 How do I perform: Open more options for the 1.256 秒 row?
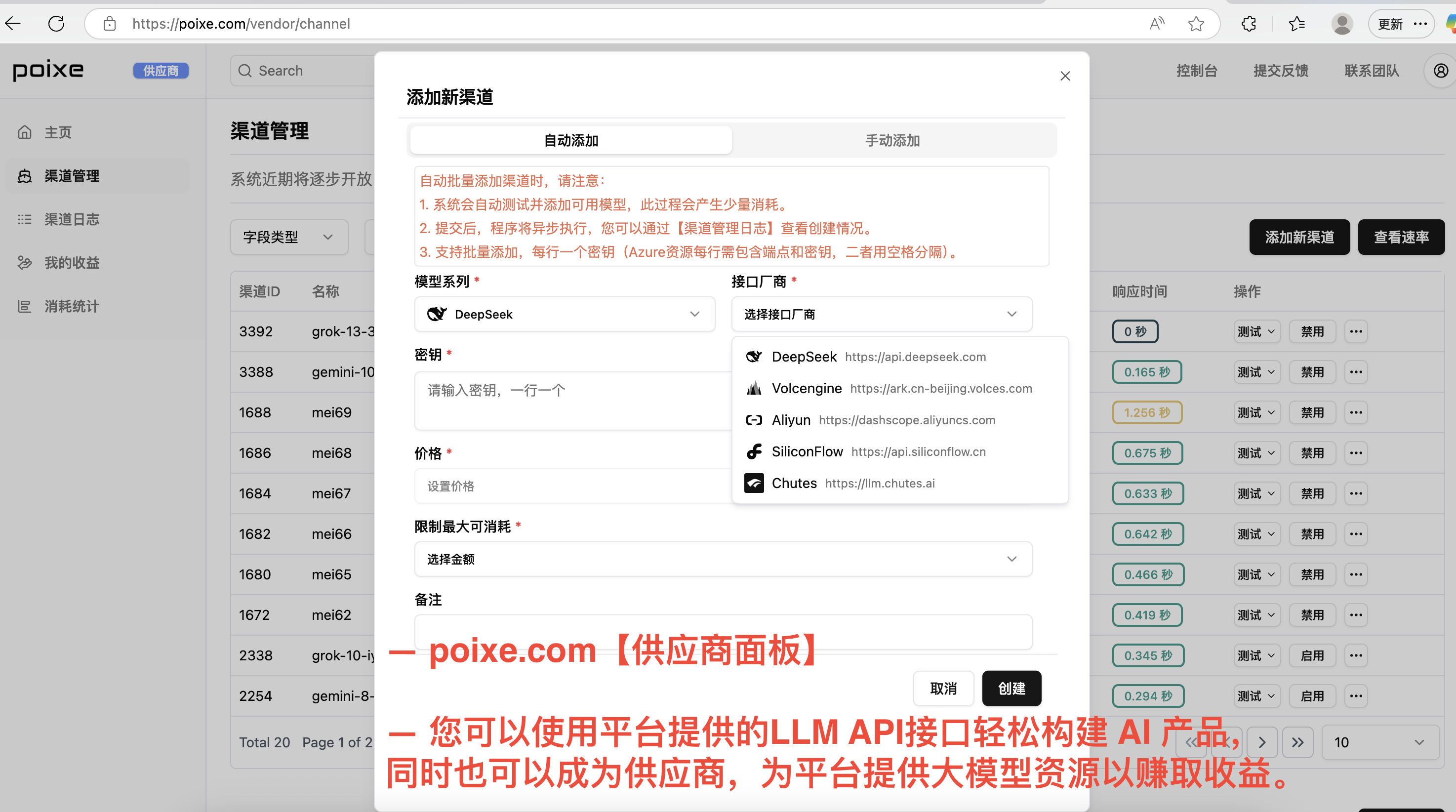pos(1356,412)
